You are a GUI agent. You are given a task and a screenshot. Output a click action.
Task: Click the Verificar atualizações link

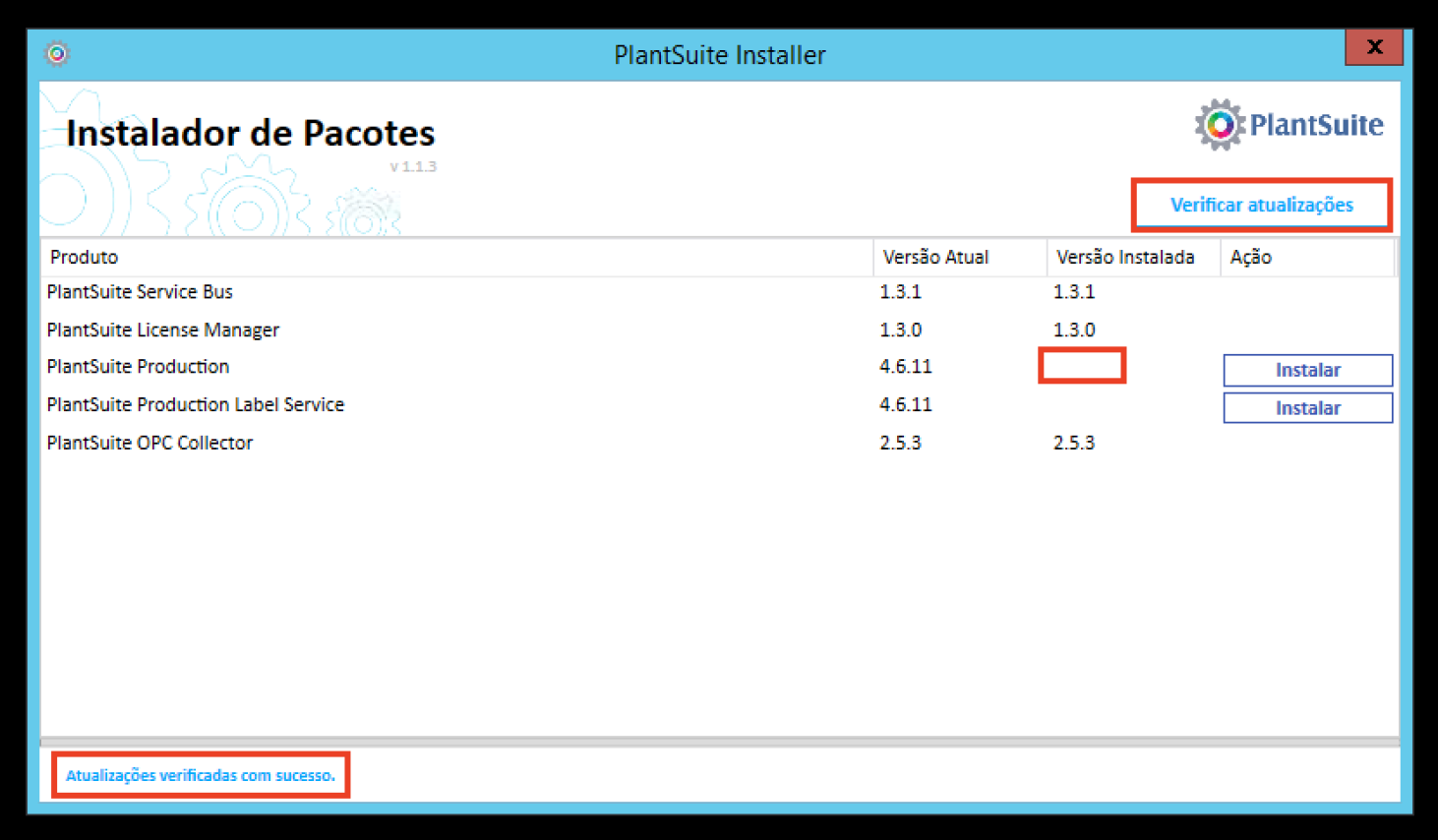[1261, 205]
